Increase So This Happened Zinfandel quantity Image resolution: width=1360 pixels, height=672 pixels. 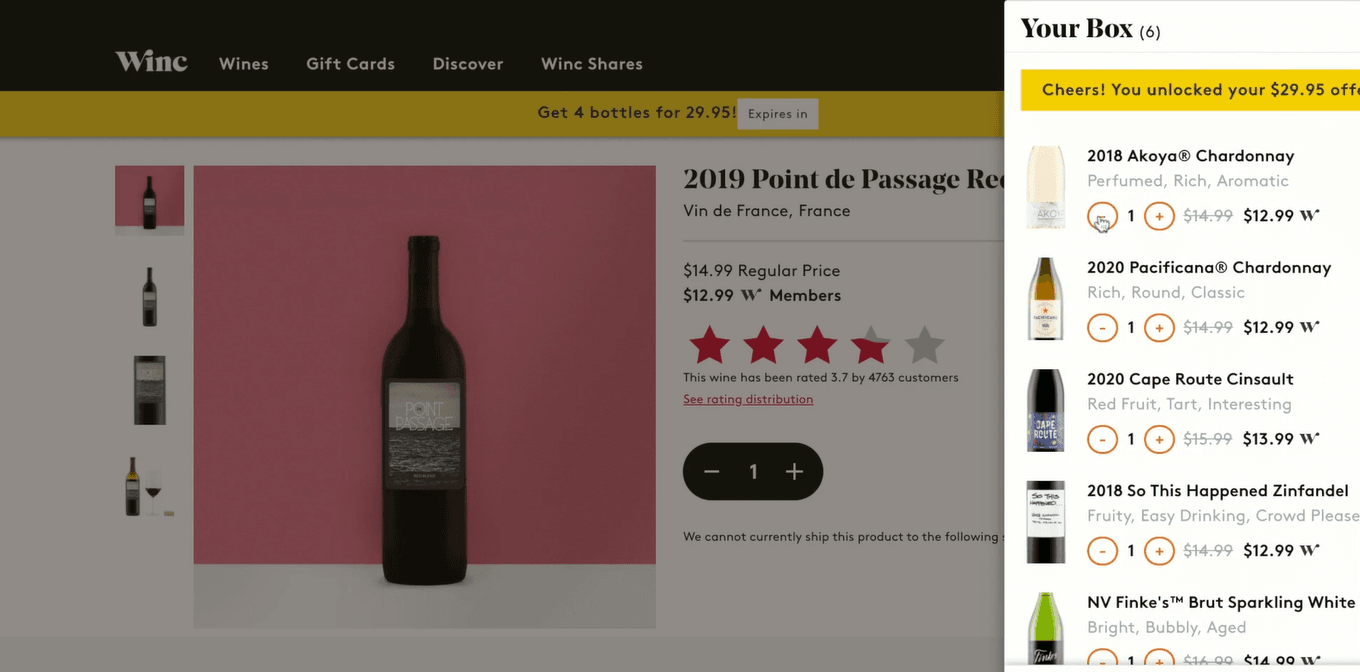1159,551
